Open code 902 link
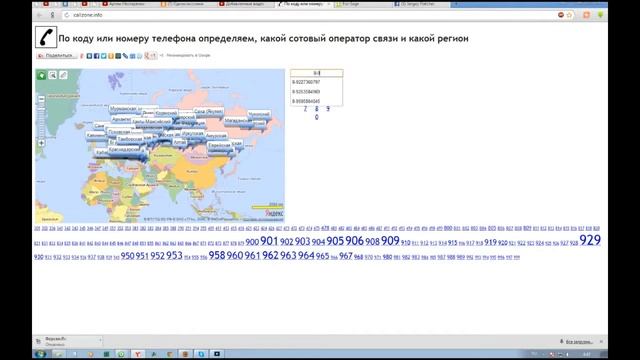Image resolution: width=640 pixels, height=360 pixels. (287, 242)
